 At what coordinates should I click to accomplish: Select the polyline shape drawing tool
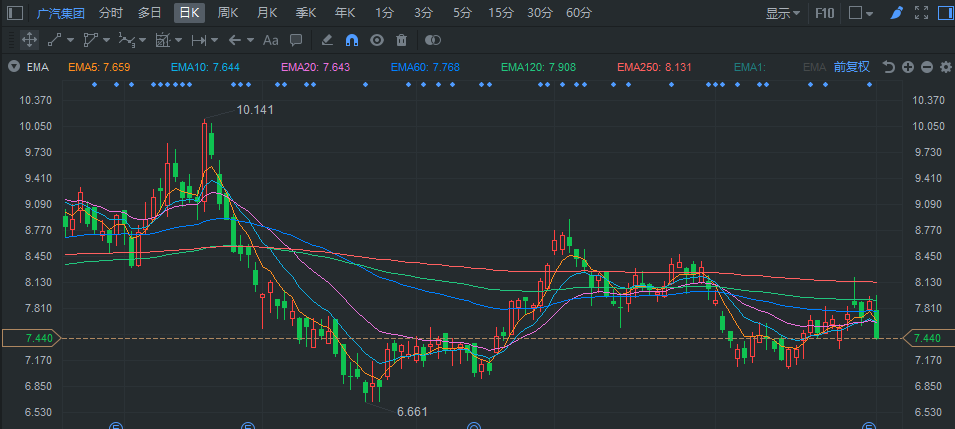(91, 40)
